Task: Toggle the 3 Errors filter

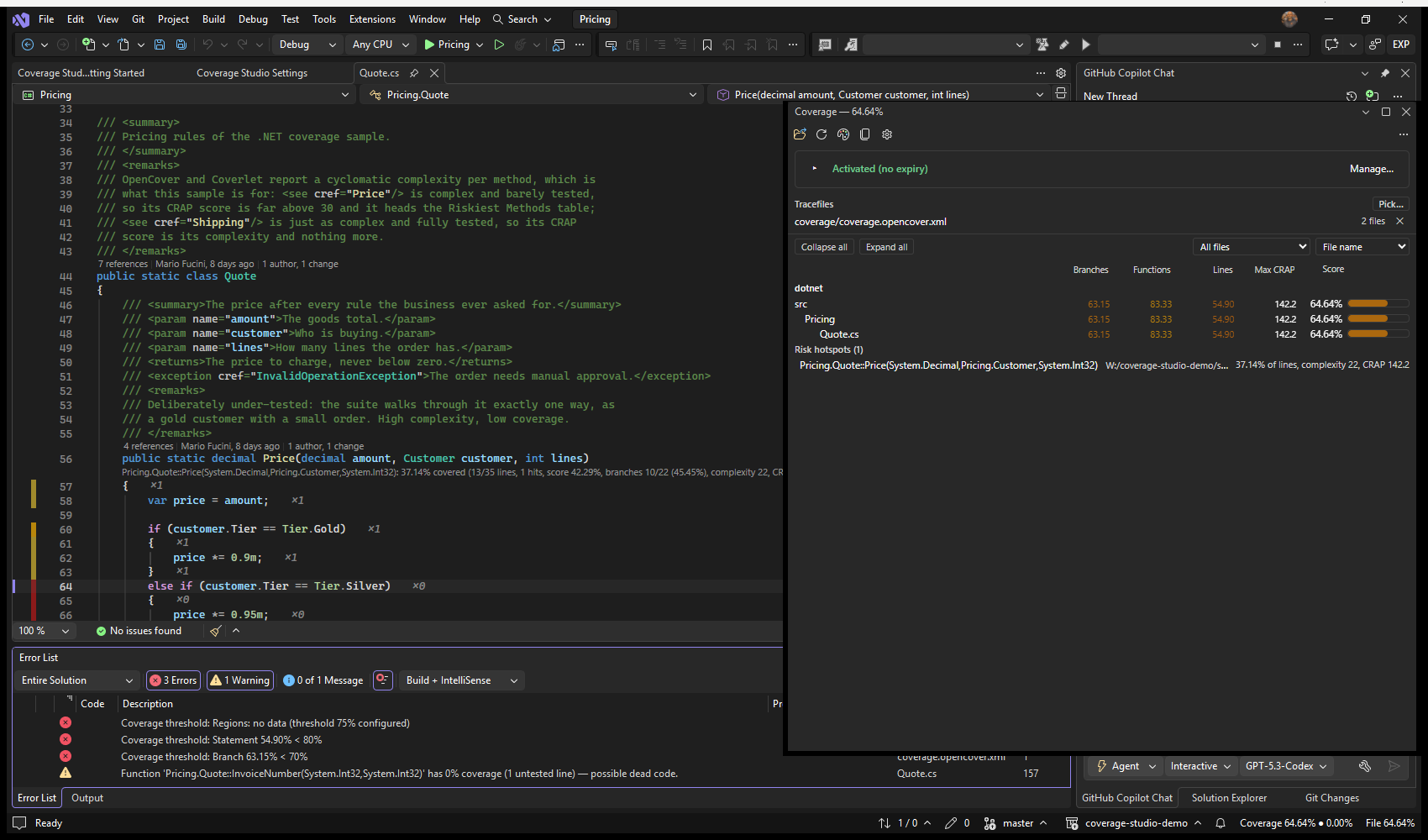Action: pos(173,680)
